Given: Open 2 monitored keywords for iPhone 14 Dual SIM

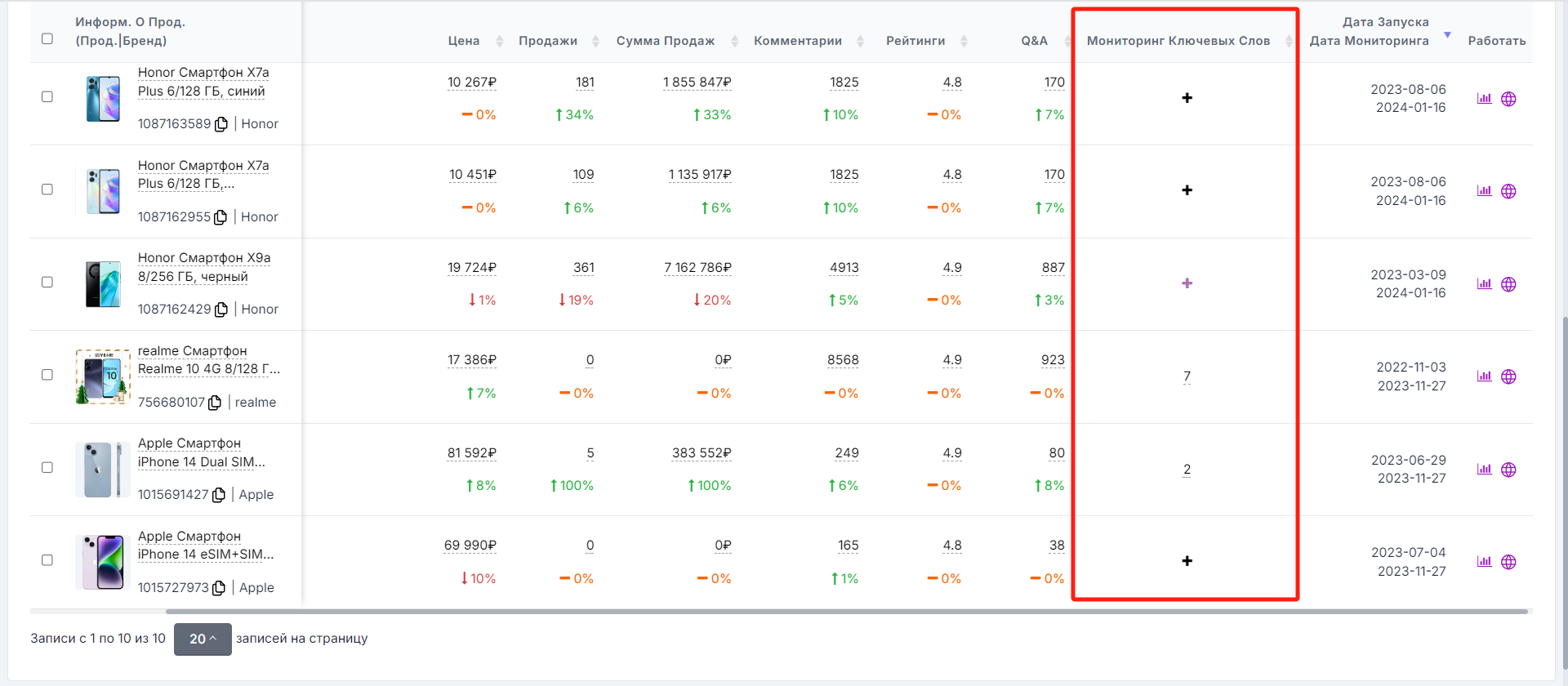Looking at the screenshot, I should coord(1187,470).
